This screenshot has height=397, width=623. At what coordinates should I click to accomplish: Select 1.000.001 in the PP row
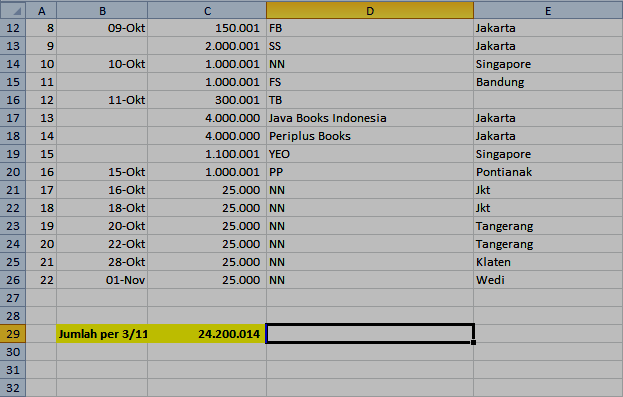click(x=207, y=172)
